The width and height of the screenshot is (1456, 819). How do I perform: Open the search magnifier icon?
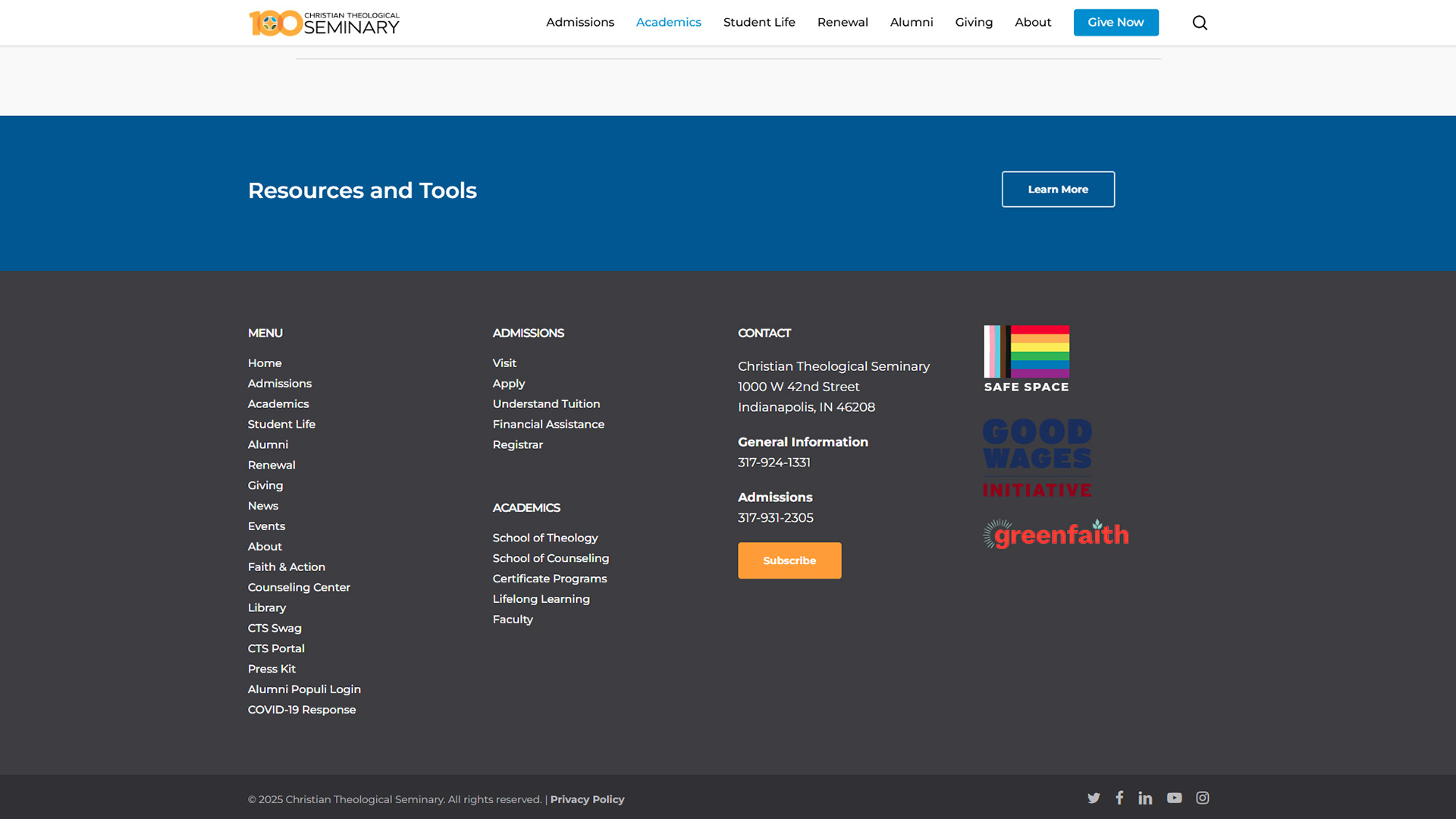click(1200, 23)
